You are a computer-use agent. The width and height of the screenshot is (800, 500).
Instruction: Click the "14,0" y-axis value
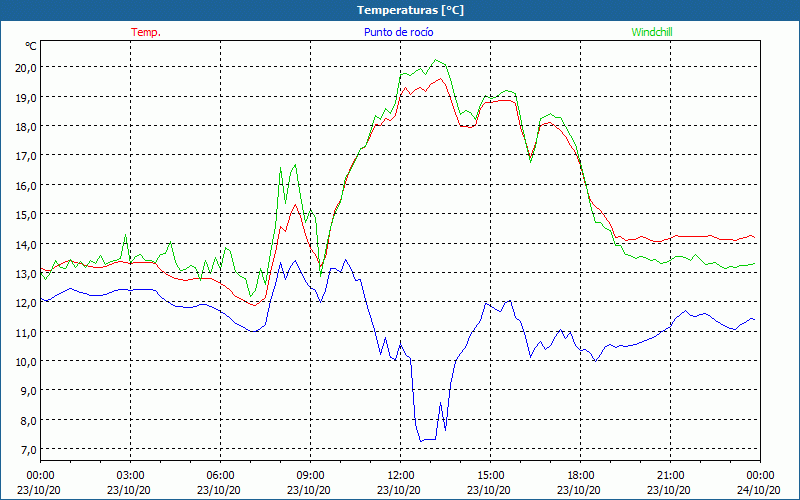point(26,244)
